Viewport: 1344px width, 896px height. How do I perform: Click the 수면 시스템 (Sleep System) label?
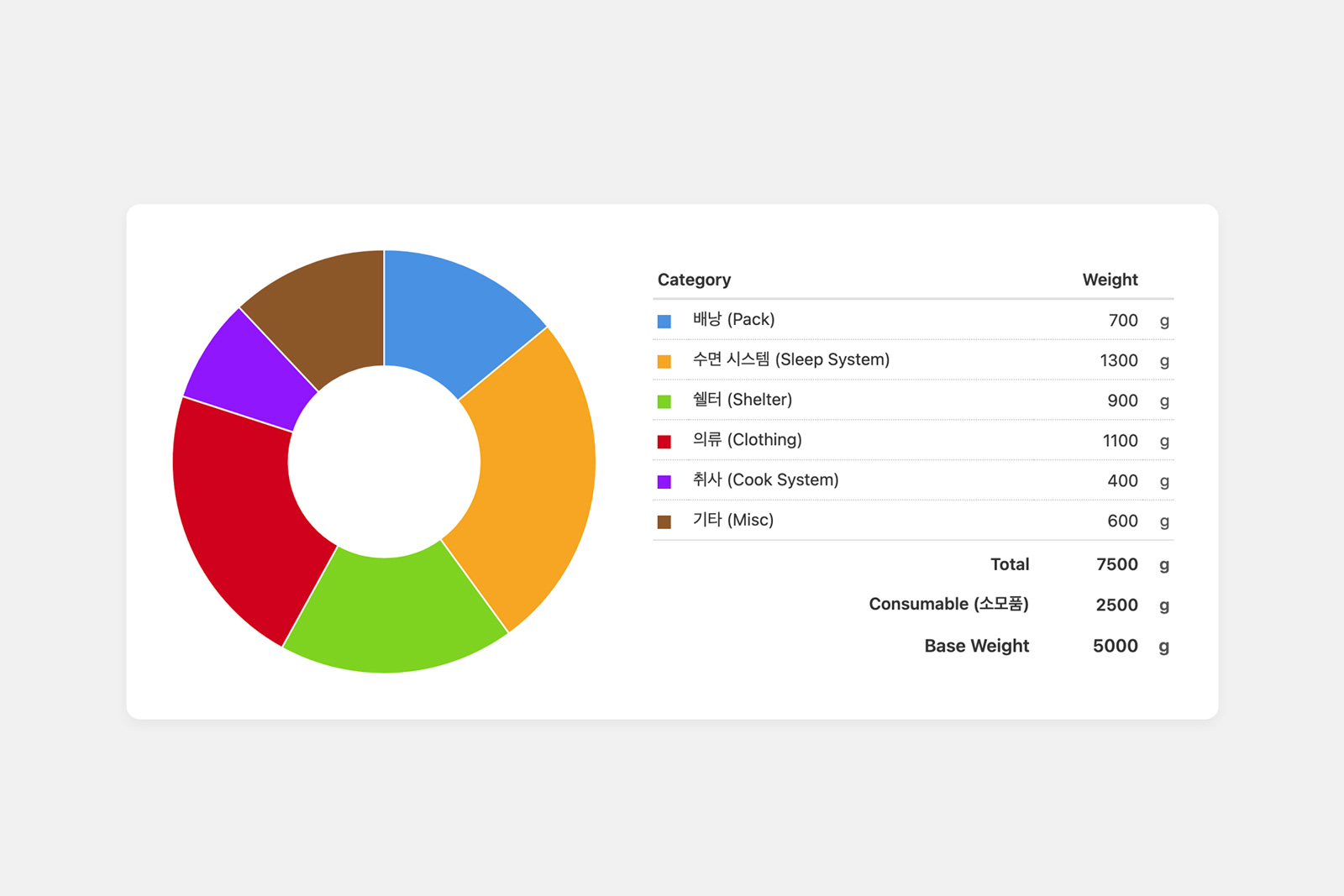[790, 359]
